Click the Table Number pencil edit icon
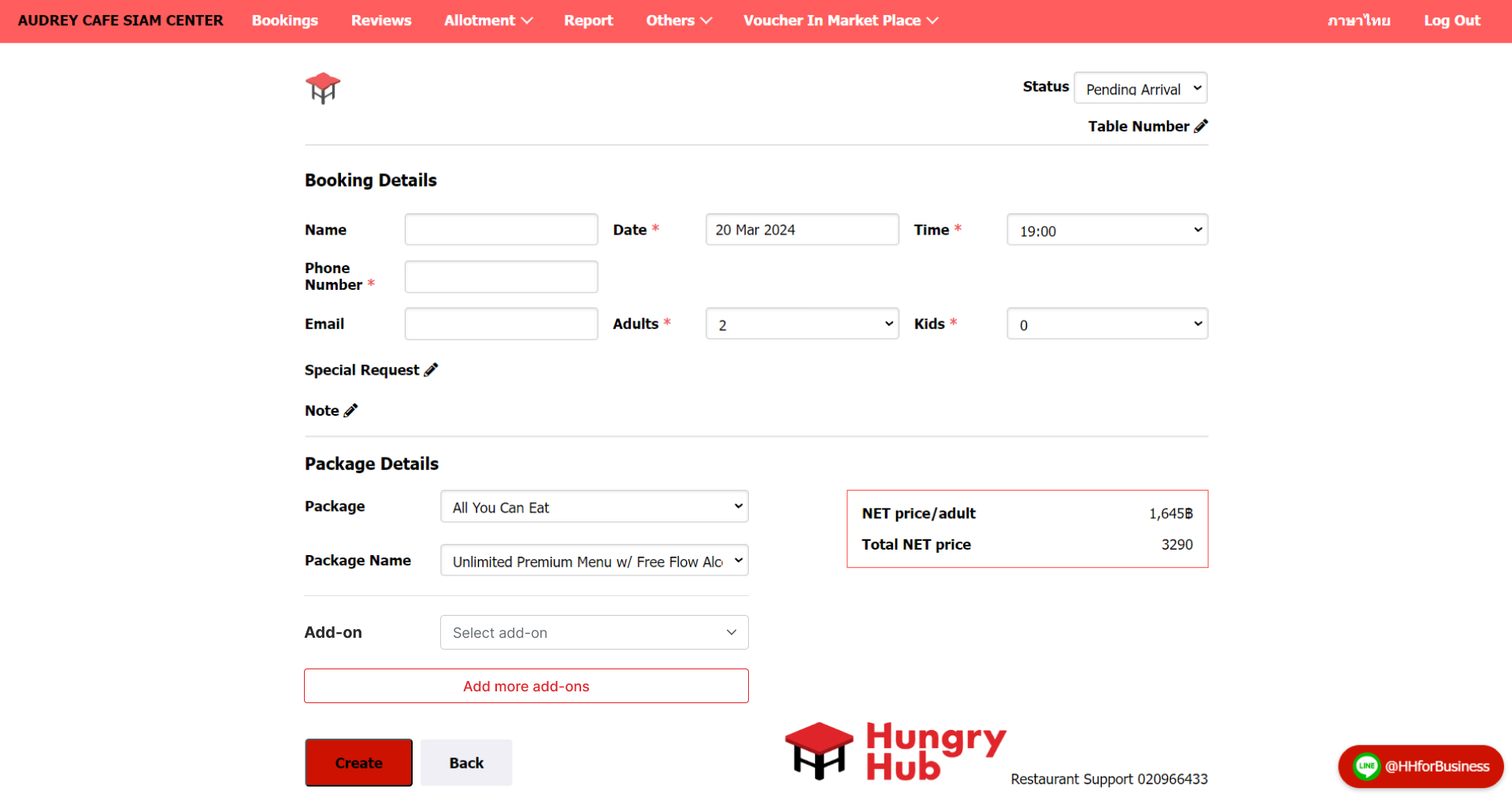 click(x=1200, y=126)
